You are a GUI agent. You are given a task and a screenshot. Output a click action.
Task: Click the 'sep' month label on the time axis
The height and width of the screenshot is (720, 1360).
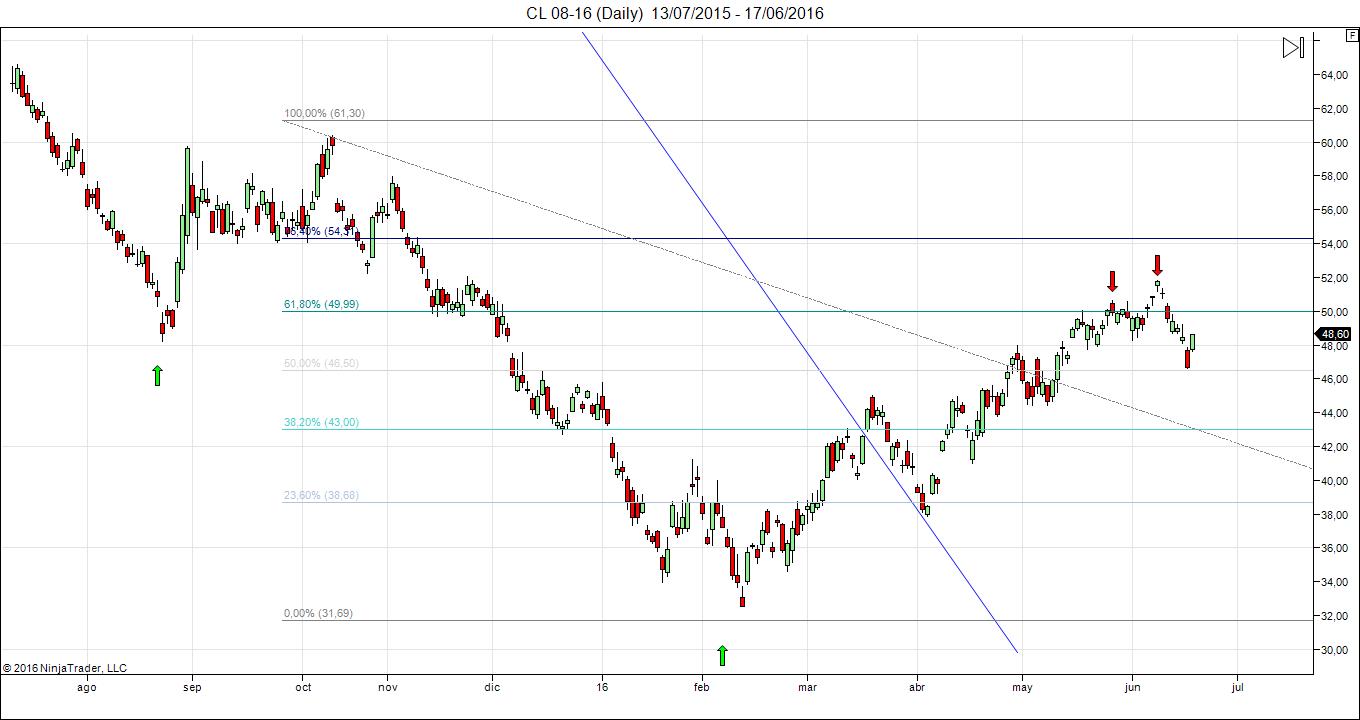[x=193, y=687]
